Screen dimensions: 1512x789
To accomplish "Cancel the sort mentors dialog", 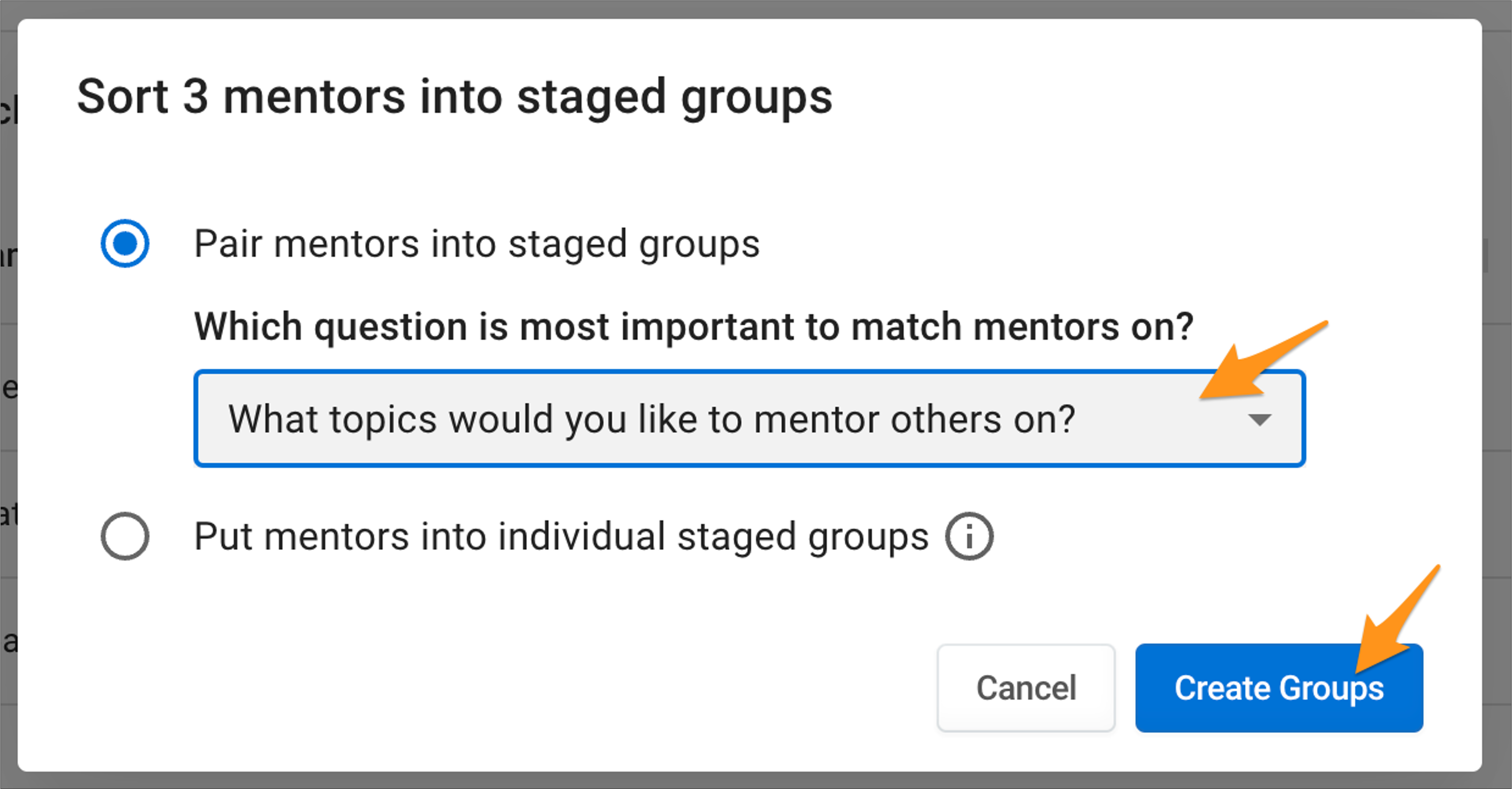I will coord(1026,687).
